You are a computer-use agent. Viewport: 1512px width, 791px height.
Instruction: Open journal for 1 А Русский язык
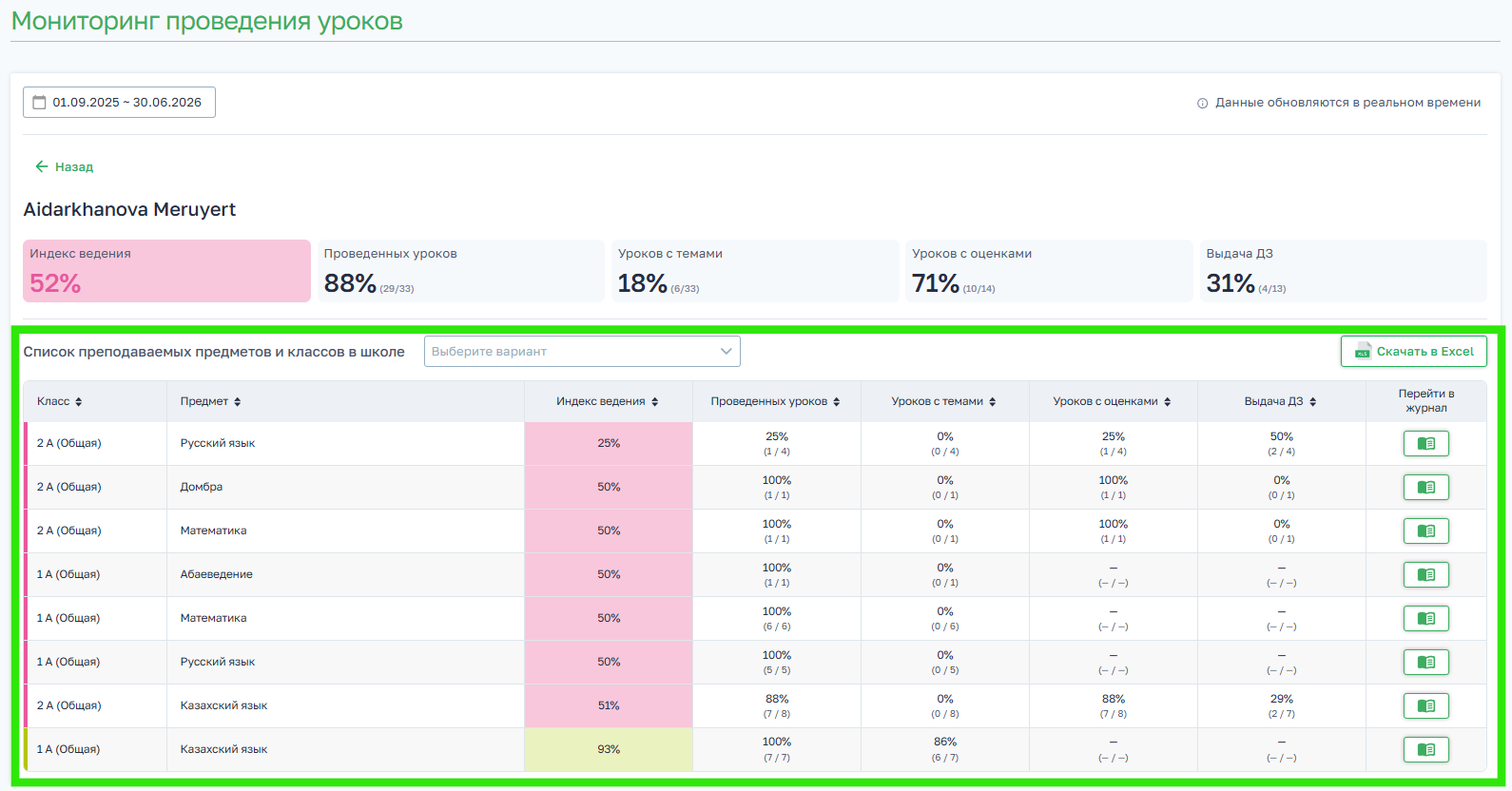coord(1425,663)
